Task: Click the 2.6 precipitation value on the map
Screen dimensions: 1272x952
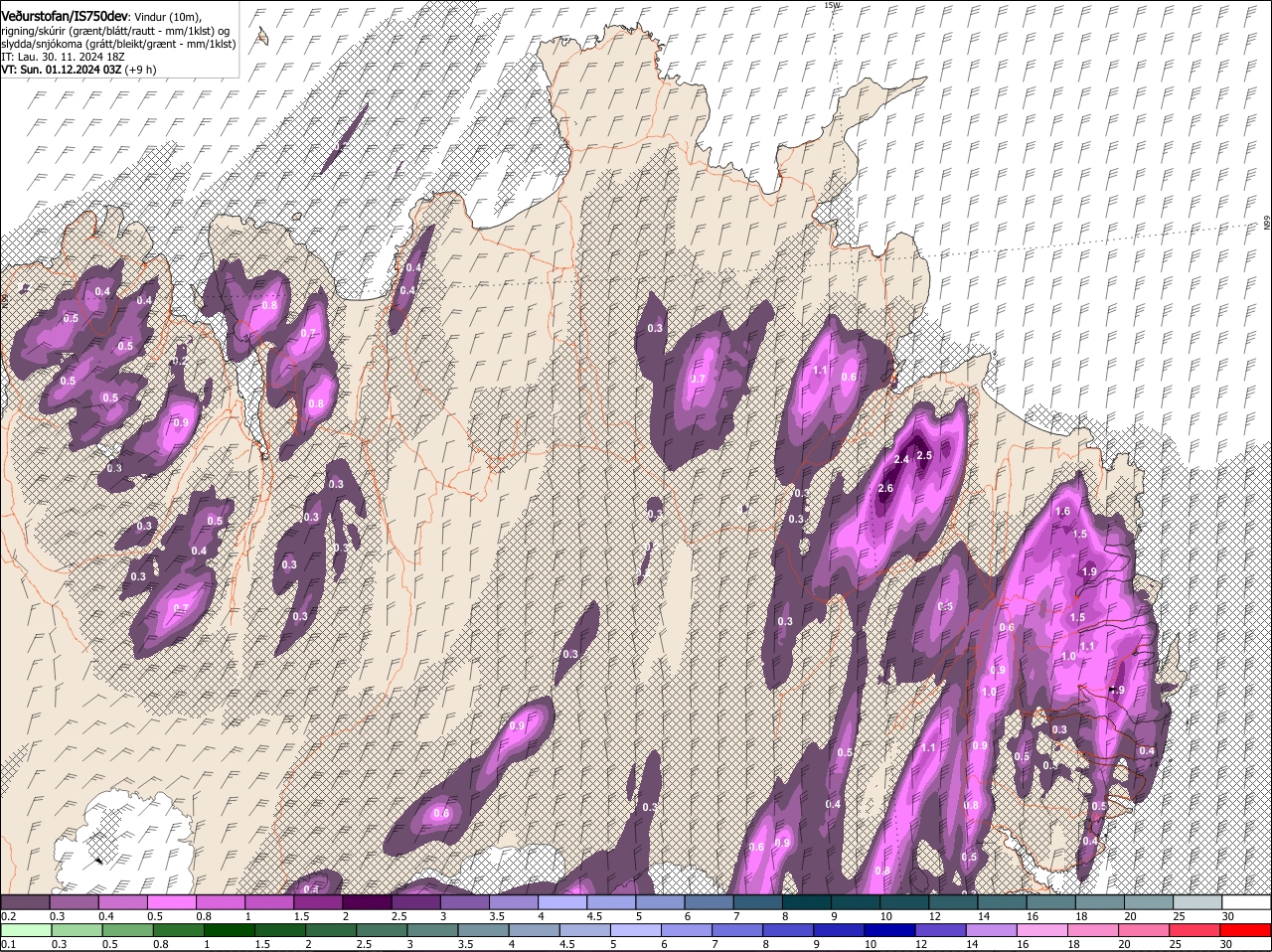Action: (x=886, y=489)
